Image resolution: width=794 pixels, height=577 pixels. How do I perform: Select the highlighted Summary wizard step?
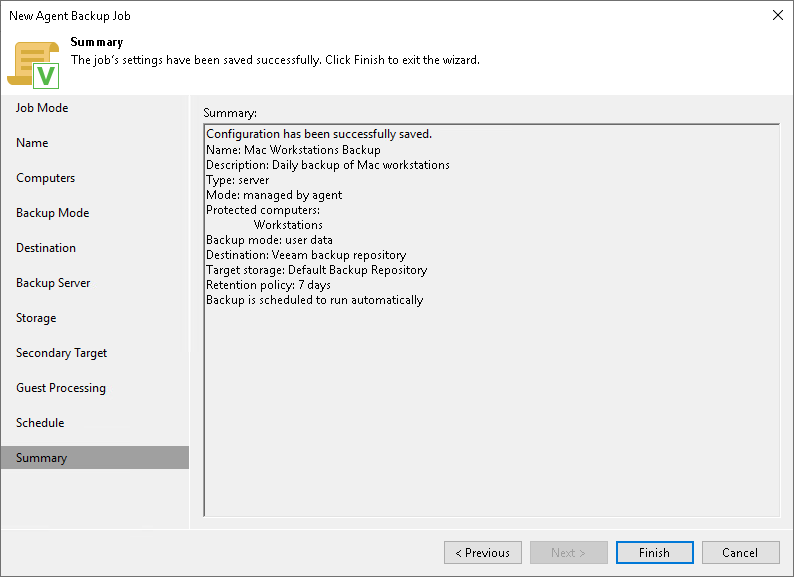coord(95,457)
